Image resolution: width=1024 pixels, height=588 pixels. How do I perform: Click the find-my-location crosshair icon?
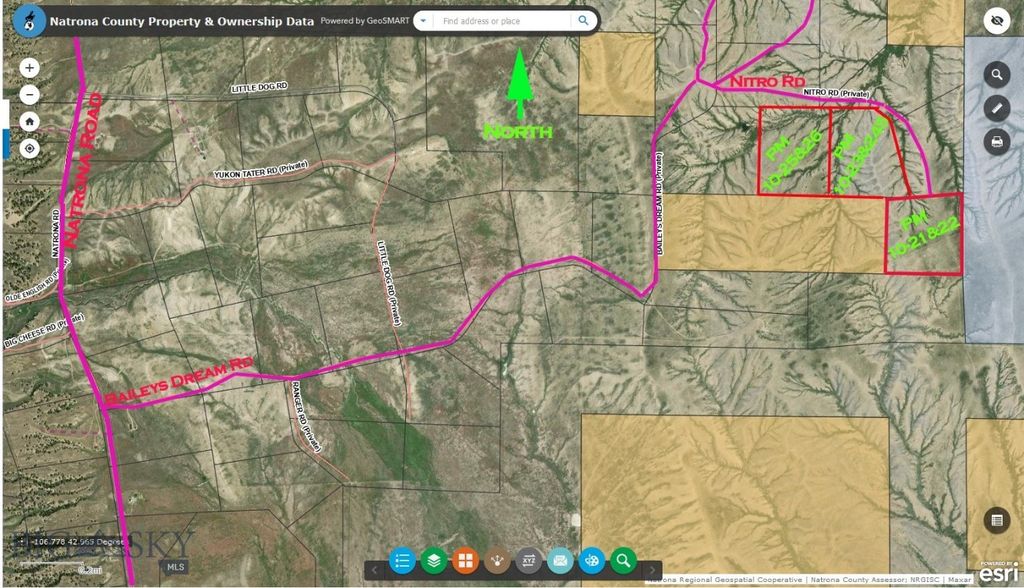29,149
